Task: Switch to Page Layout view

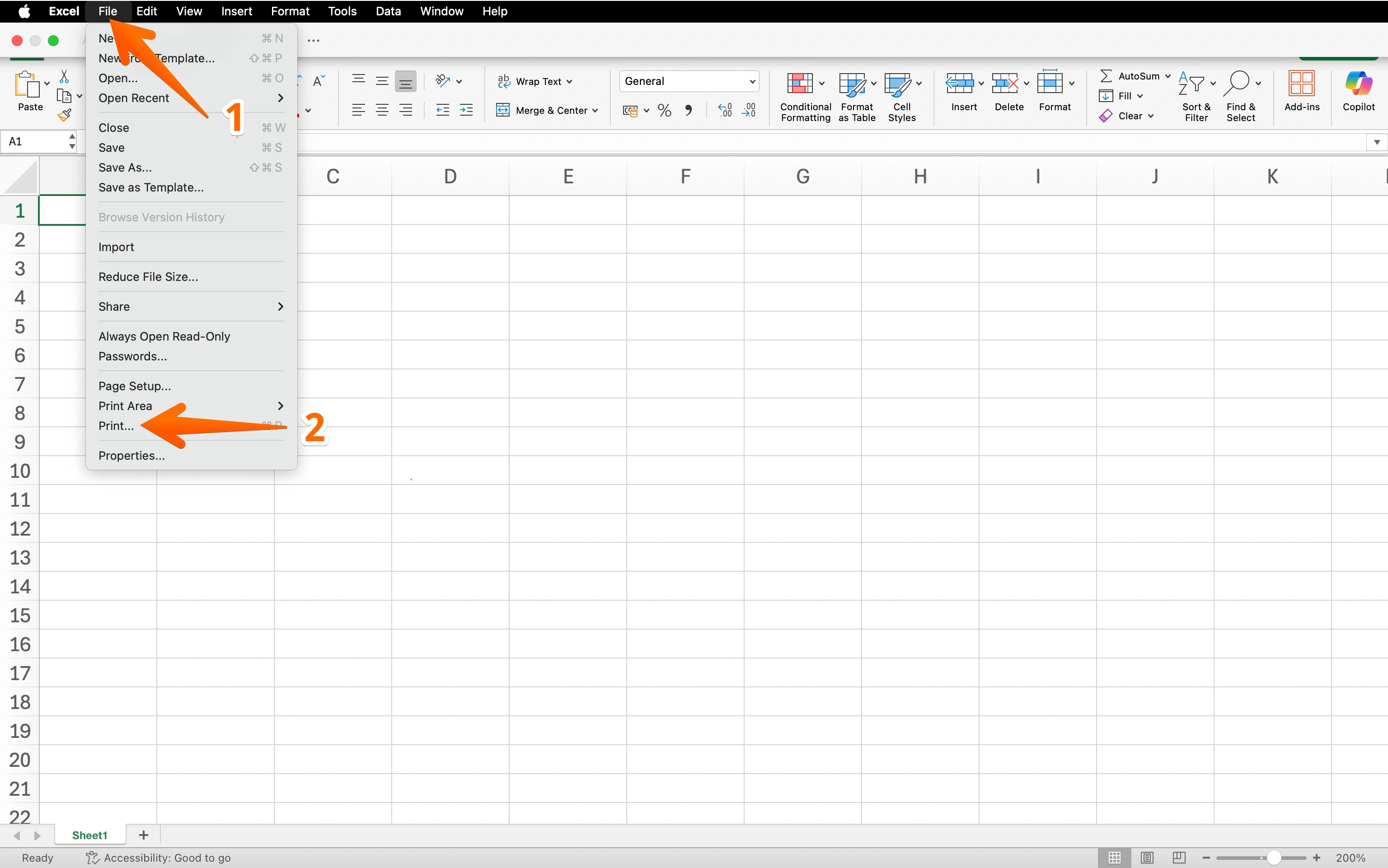Action: (x=1147, y=858)
